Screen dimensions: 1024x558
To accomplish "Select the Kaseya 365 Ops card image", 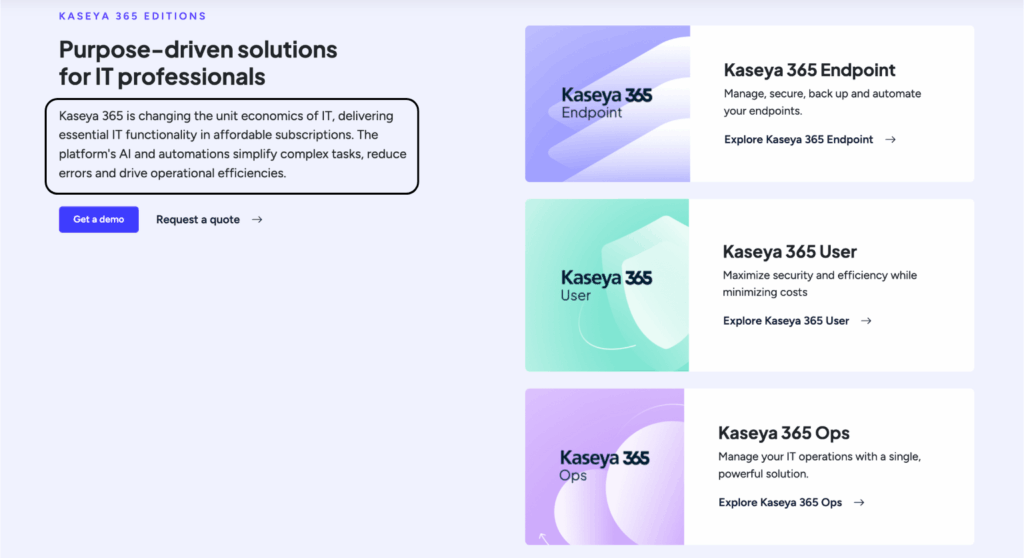I will (605, 467).
